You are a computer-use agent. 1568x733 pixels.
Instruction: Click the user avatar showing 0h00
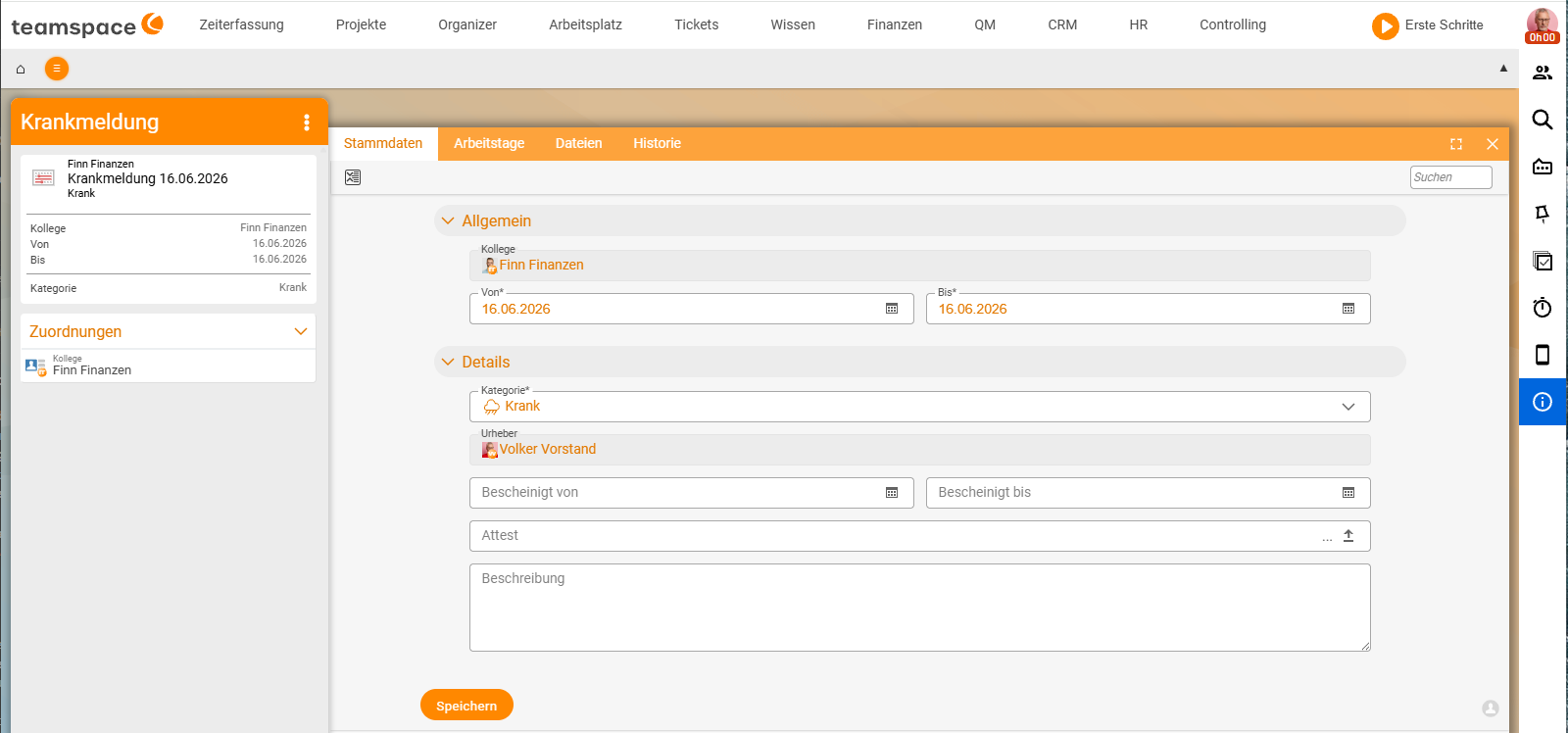point(1543,25)
